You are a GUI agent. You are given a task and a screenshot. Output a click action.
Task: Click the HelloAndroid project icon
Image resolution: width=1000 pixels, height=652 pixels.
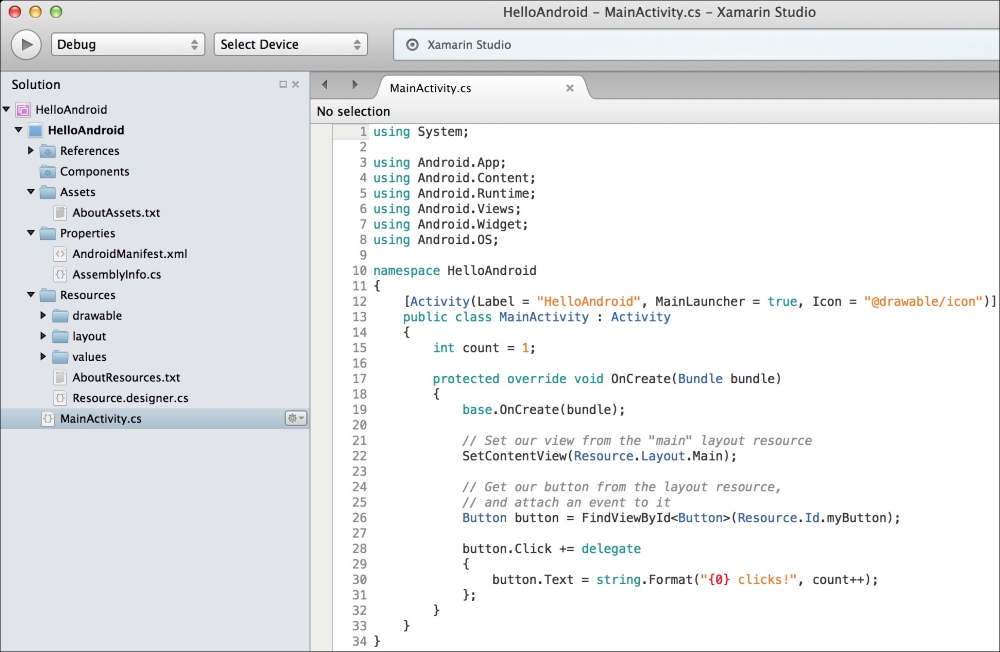[x=36, y=130]
